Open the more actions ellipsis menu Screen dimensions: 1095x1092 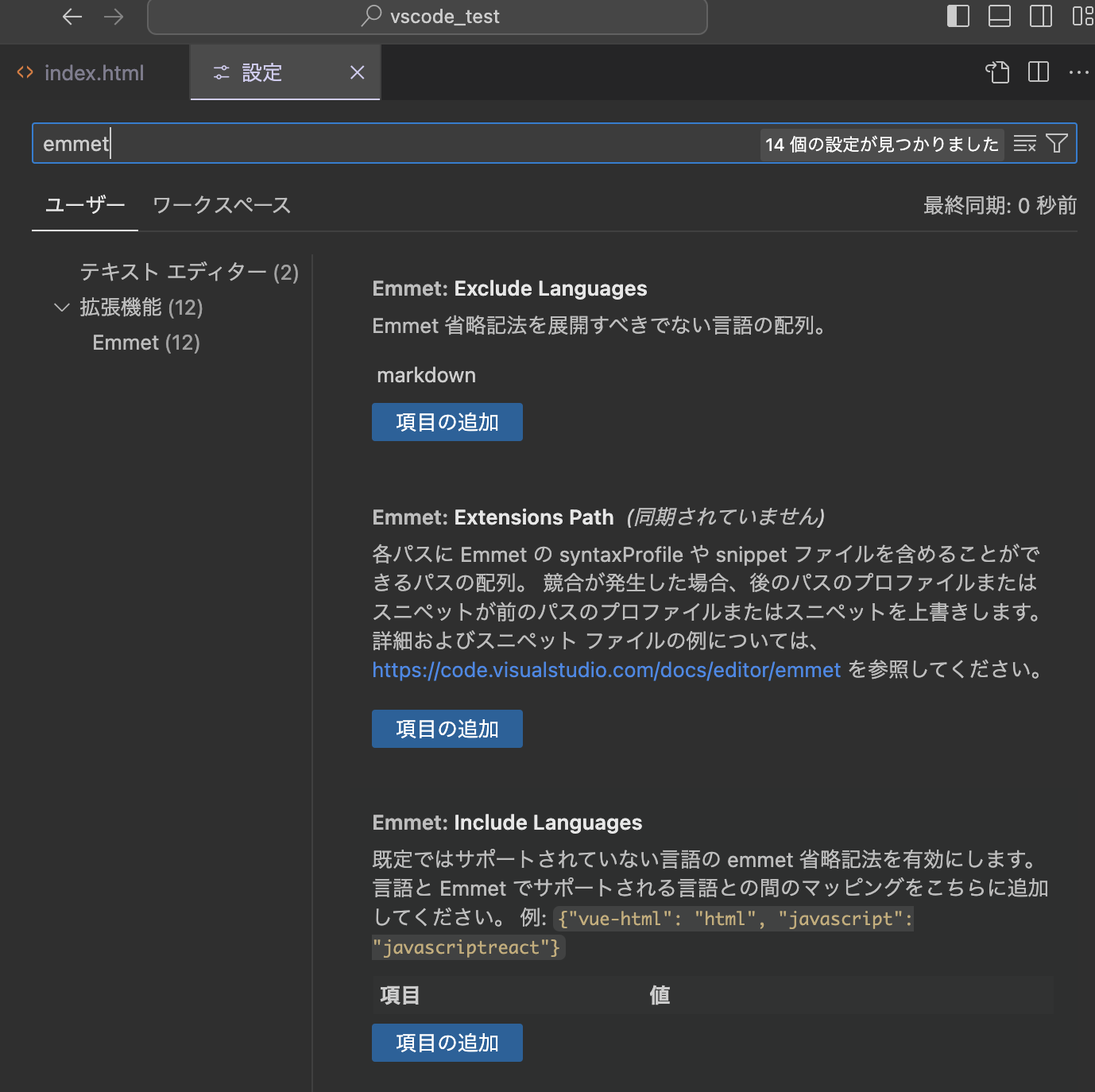pyautogui.click(x=1078, y=72)
